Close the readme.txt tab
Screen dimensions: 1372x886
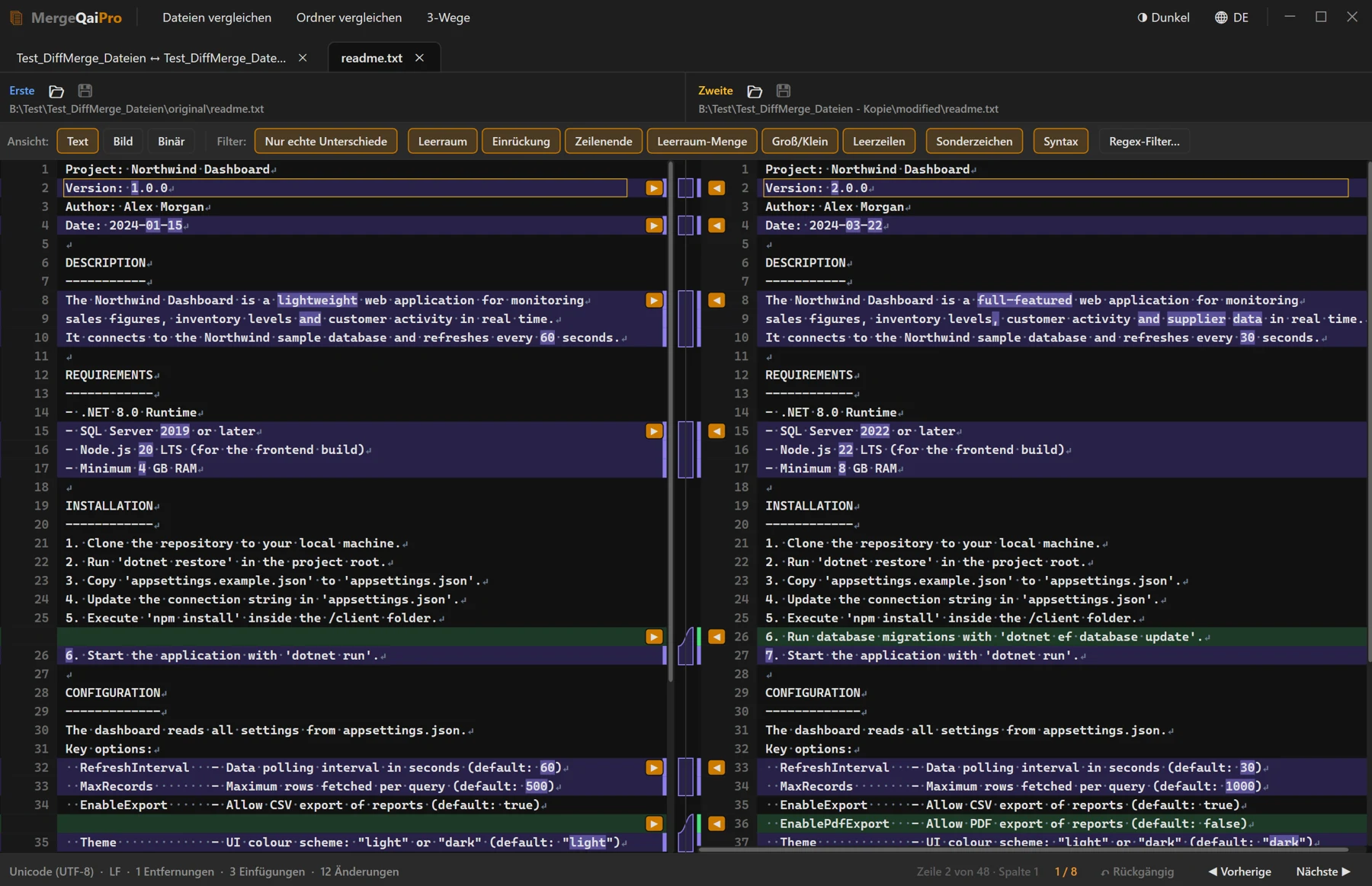click(x=419, y=58)
